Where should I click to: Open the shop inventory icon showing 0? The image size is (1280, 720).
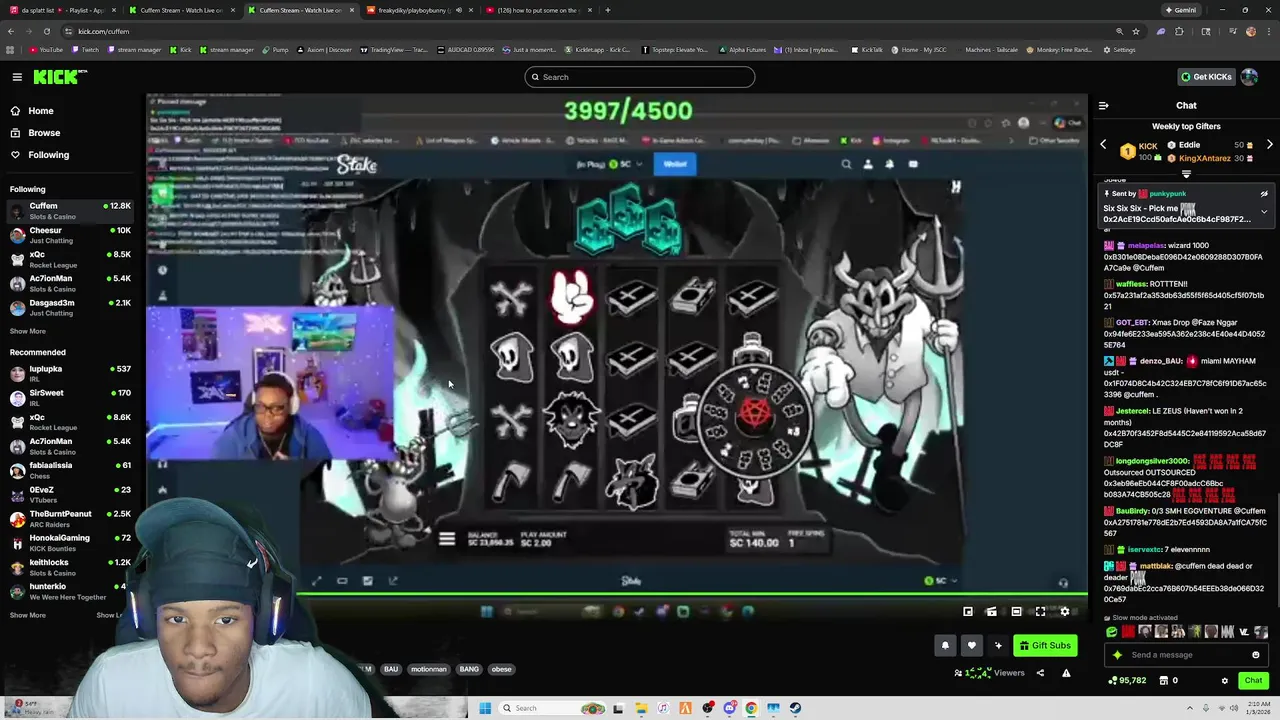coord(1168,681)
